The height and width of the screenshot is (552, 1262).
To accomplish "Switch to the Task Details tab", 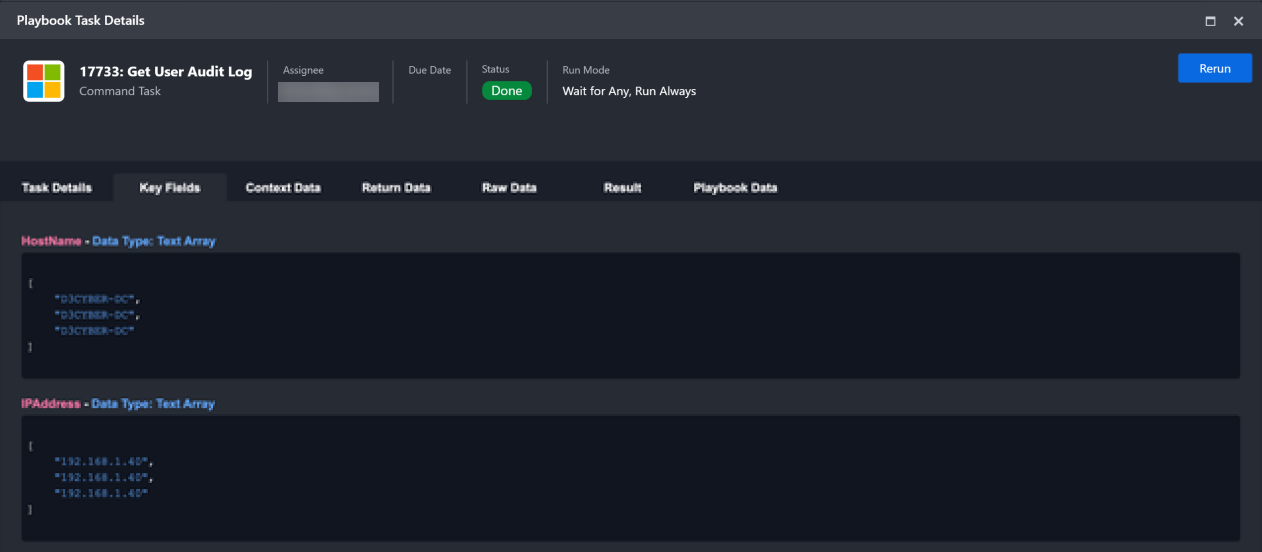I will point(57,188).
